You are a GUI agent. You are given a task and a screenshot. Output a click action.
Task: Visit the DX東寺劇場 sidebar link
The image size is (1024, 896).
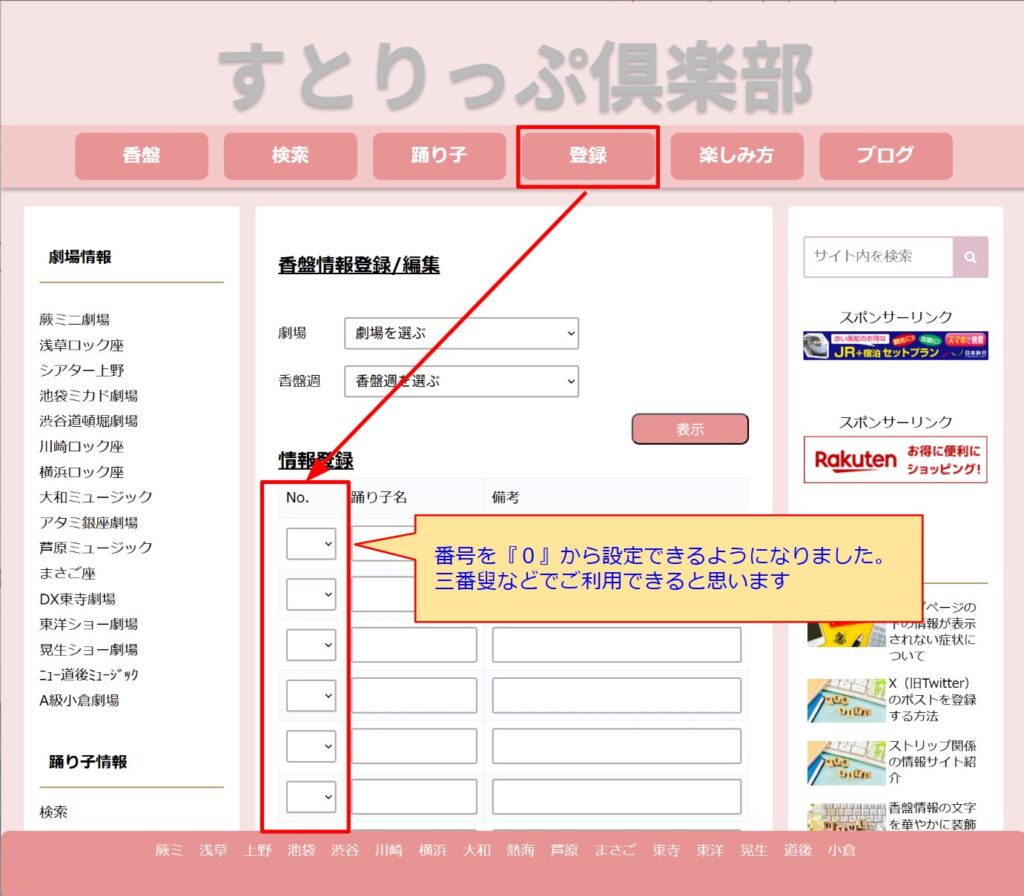click(78, 599)
